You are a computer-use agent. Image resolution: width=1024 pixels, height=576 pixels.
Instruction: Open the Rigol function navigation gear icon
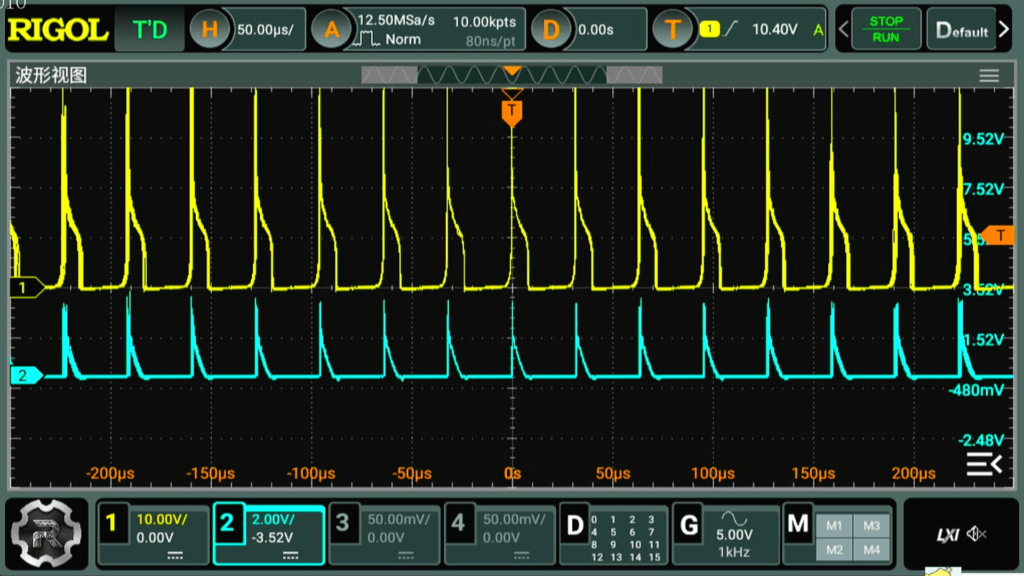[x=44, y=534]
